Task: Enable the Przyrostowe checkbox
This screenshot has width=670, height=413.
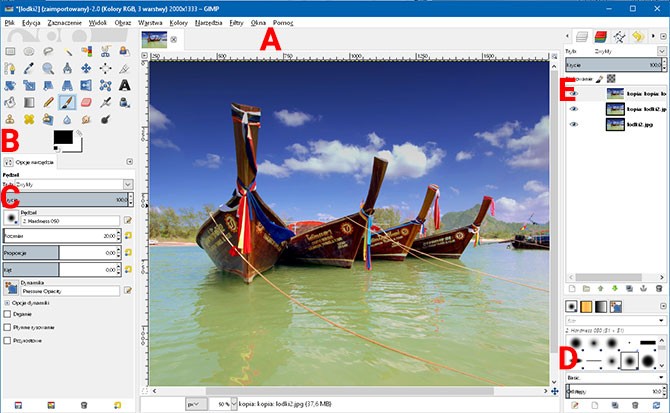Action: click(7, 340)
